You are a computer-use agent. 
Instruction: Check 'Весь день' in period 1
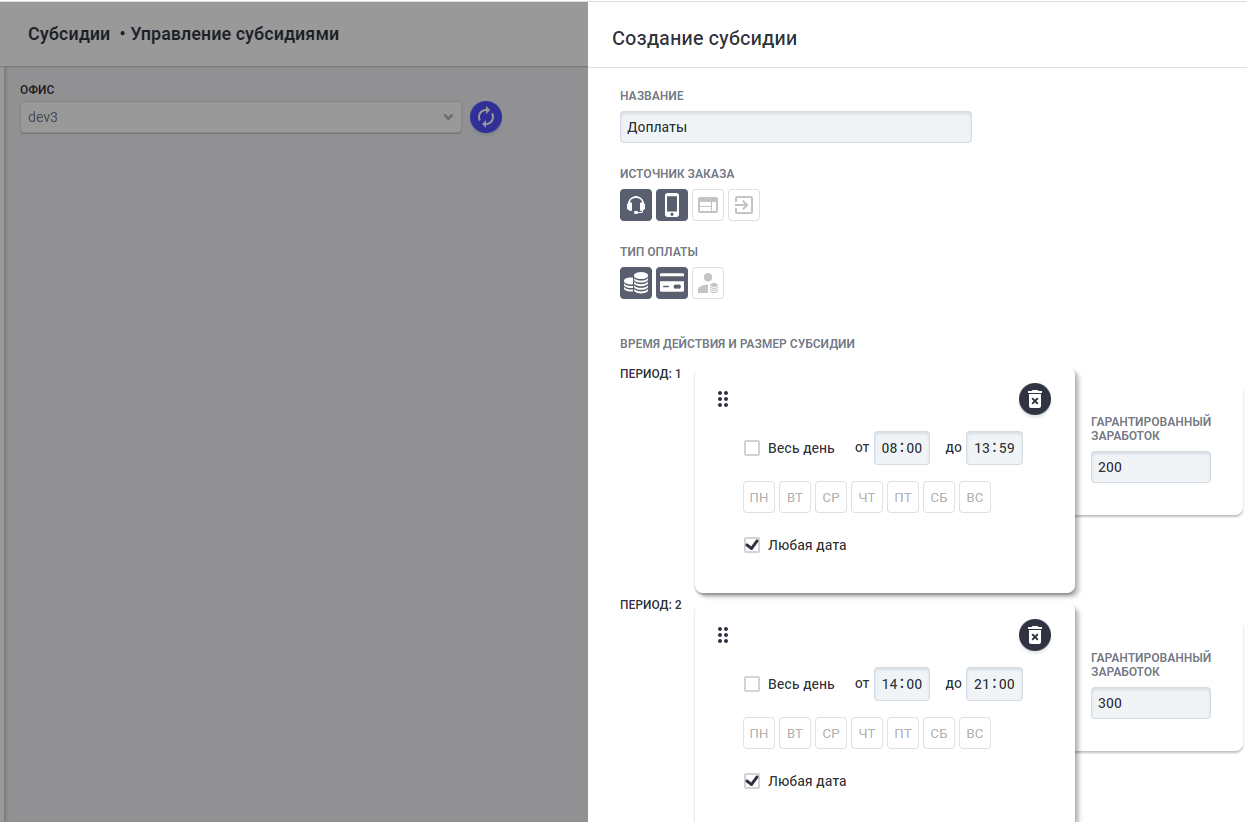tap(752, 448)
